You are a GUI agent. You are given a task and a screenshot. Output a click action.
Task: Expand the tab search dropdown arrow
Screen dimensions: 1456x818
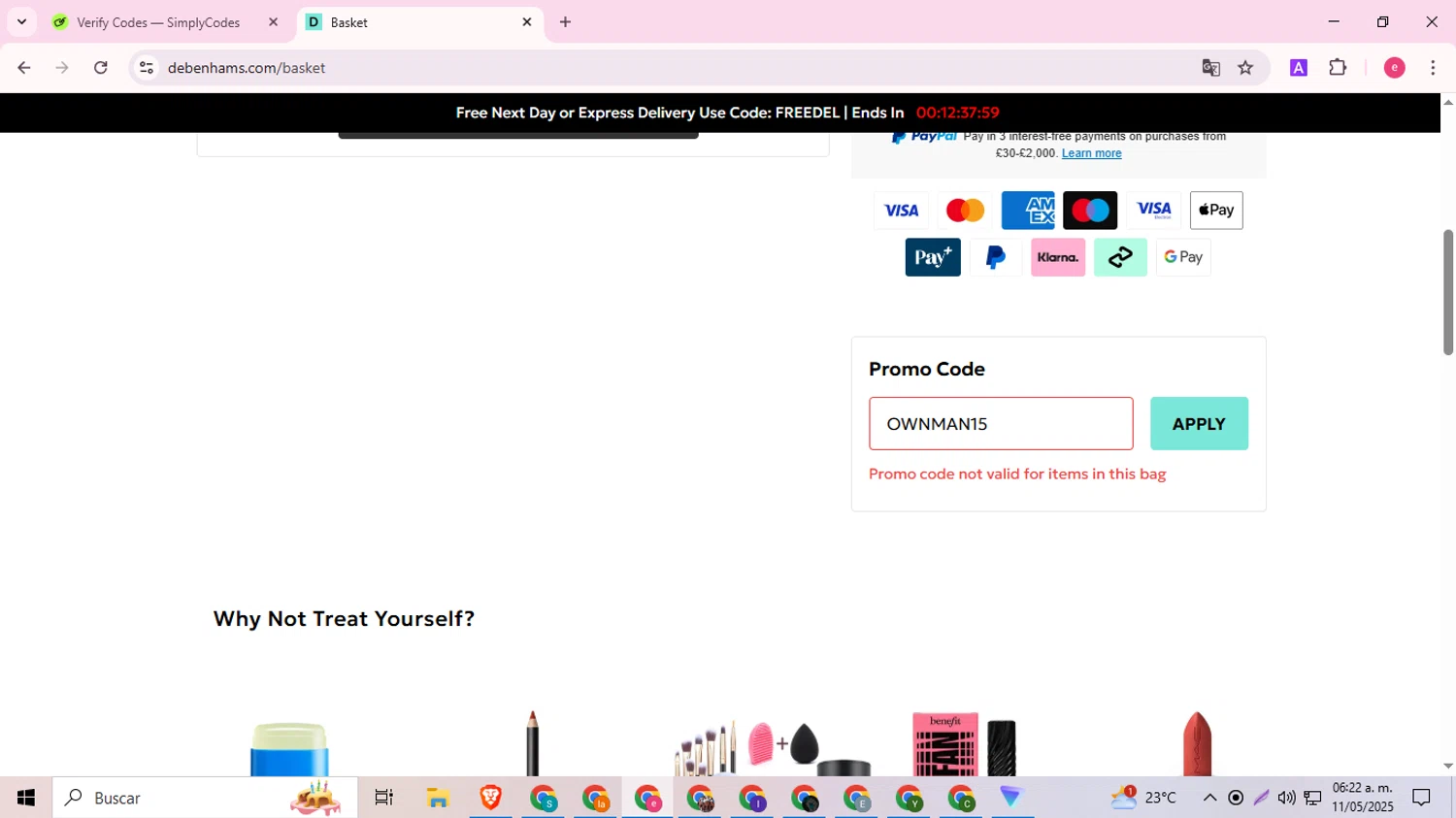pos(21,22)
